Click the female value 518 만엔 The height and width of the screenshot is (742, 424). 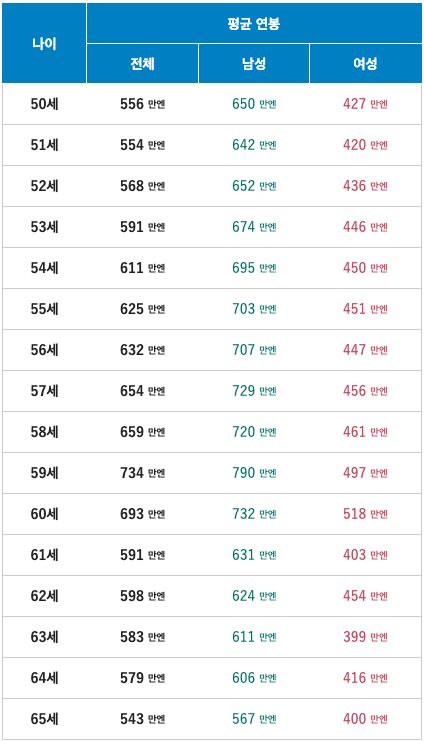(x=365, y=514)
